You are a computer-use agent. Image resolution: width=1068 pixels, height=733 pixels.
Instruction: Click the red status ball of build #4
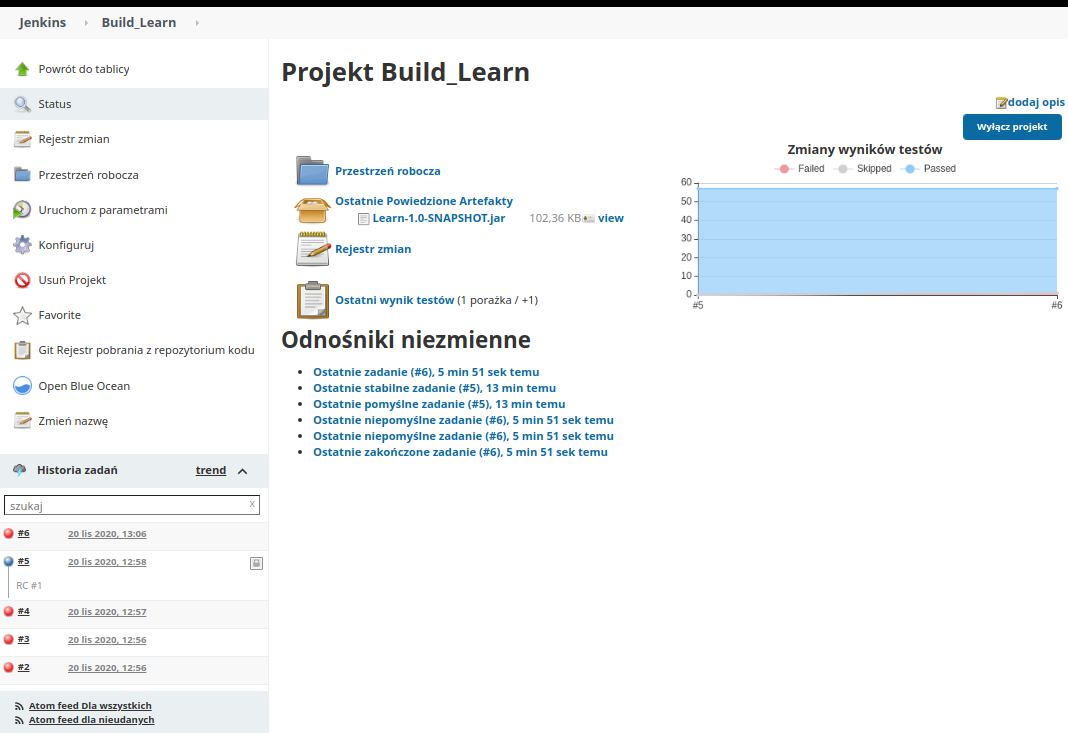9,611
